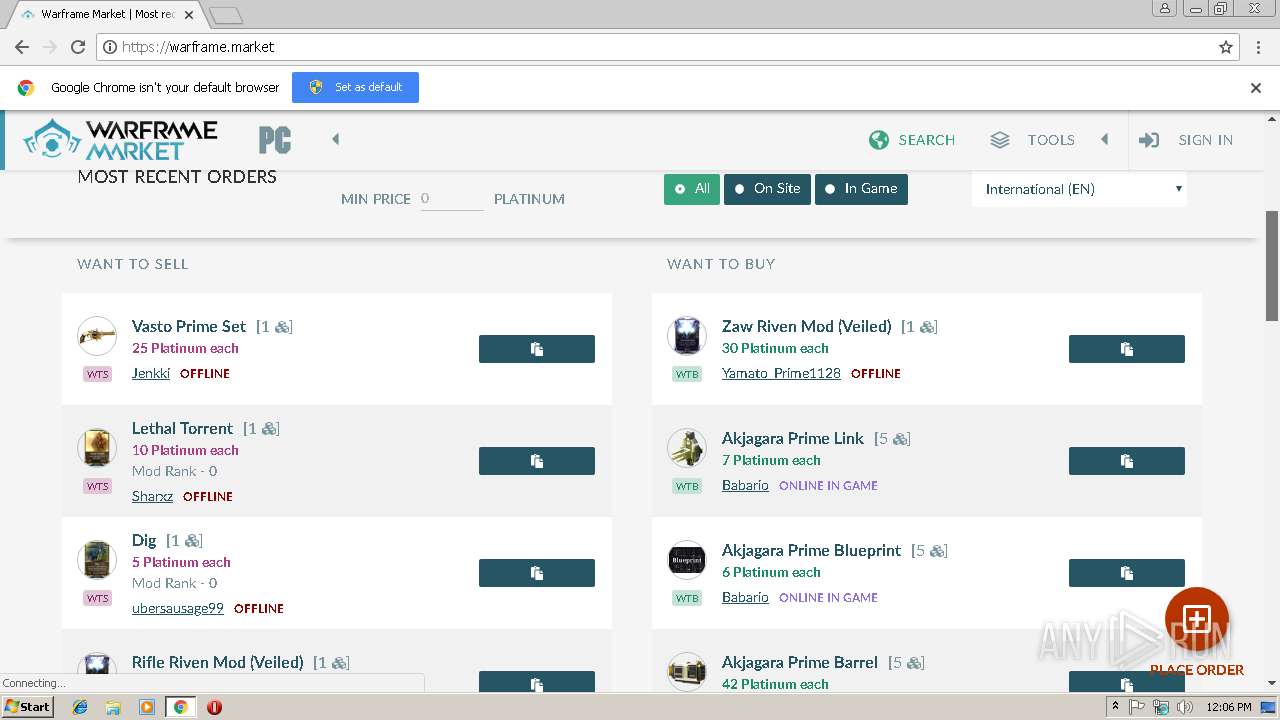Click the Sign In arrow icon

tap(1149, 140)
